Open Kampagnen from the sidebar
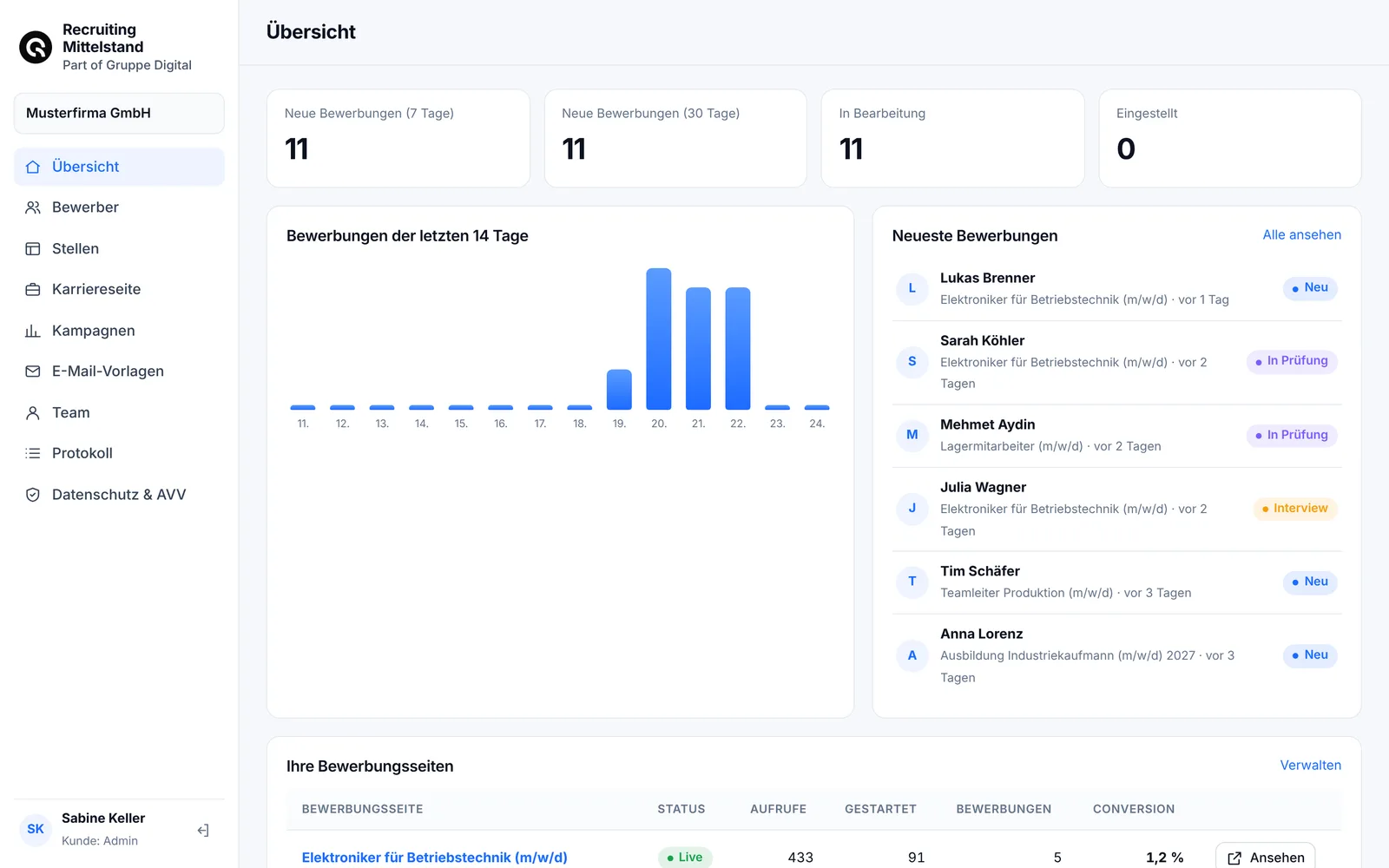Screen dimensions: 1389x868 click(119, 331)
